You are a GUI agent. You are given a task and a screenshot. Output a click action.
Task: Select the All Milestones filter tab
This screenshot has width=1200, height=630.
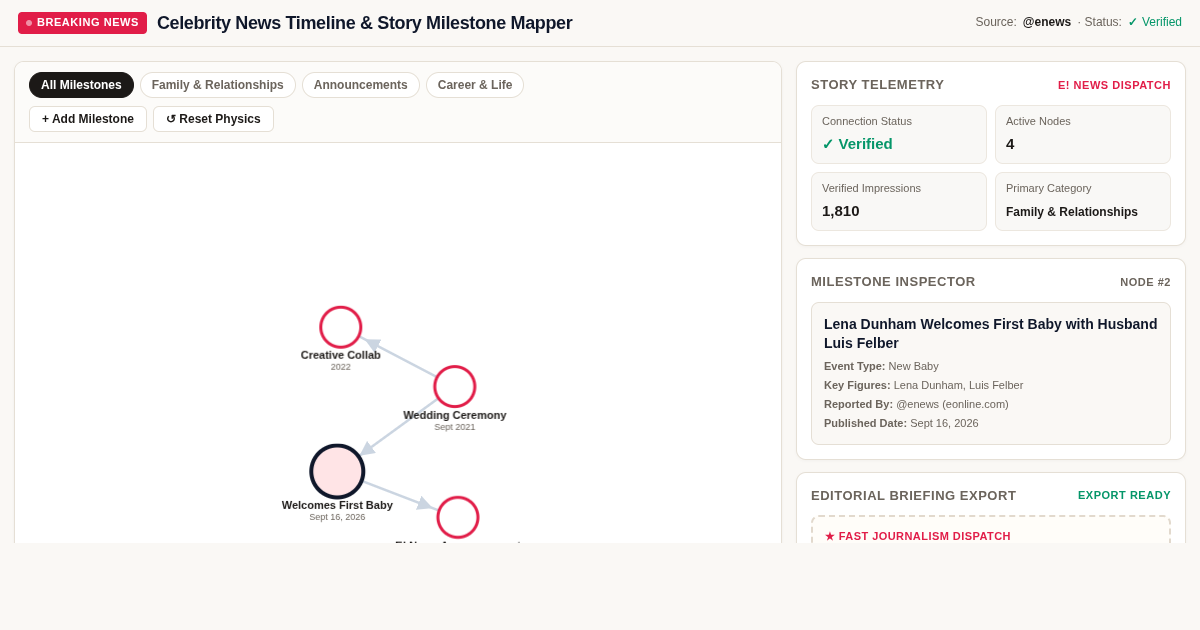tap(81, 85)
